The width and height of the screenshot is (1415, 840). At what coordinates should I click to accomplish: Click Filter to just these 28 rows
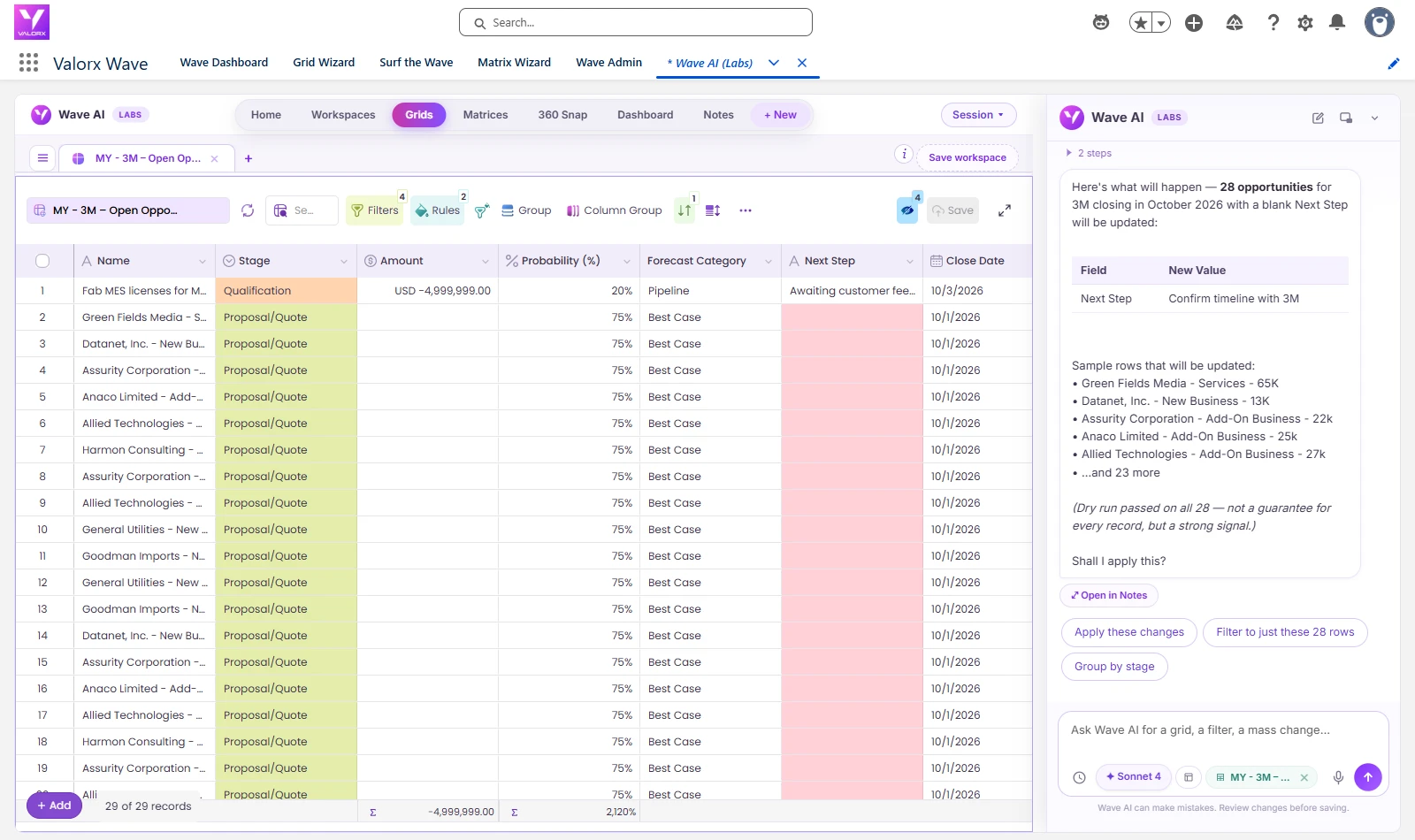tap(1285, 632)
